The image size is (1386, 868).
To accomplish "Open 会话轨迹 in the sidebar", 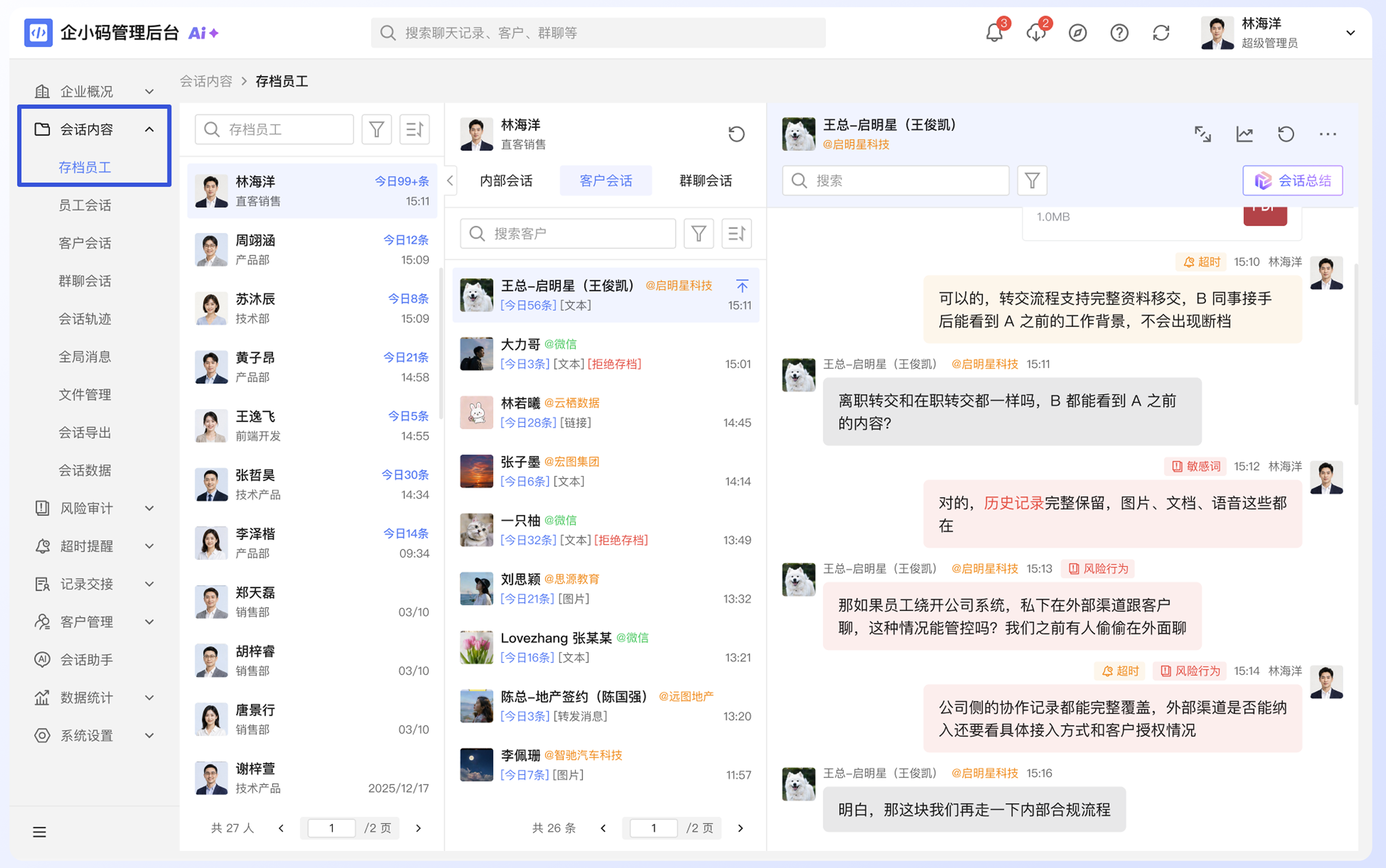I will coord(85,319).
